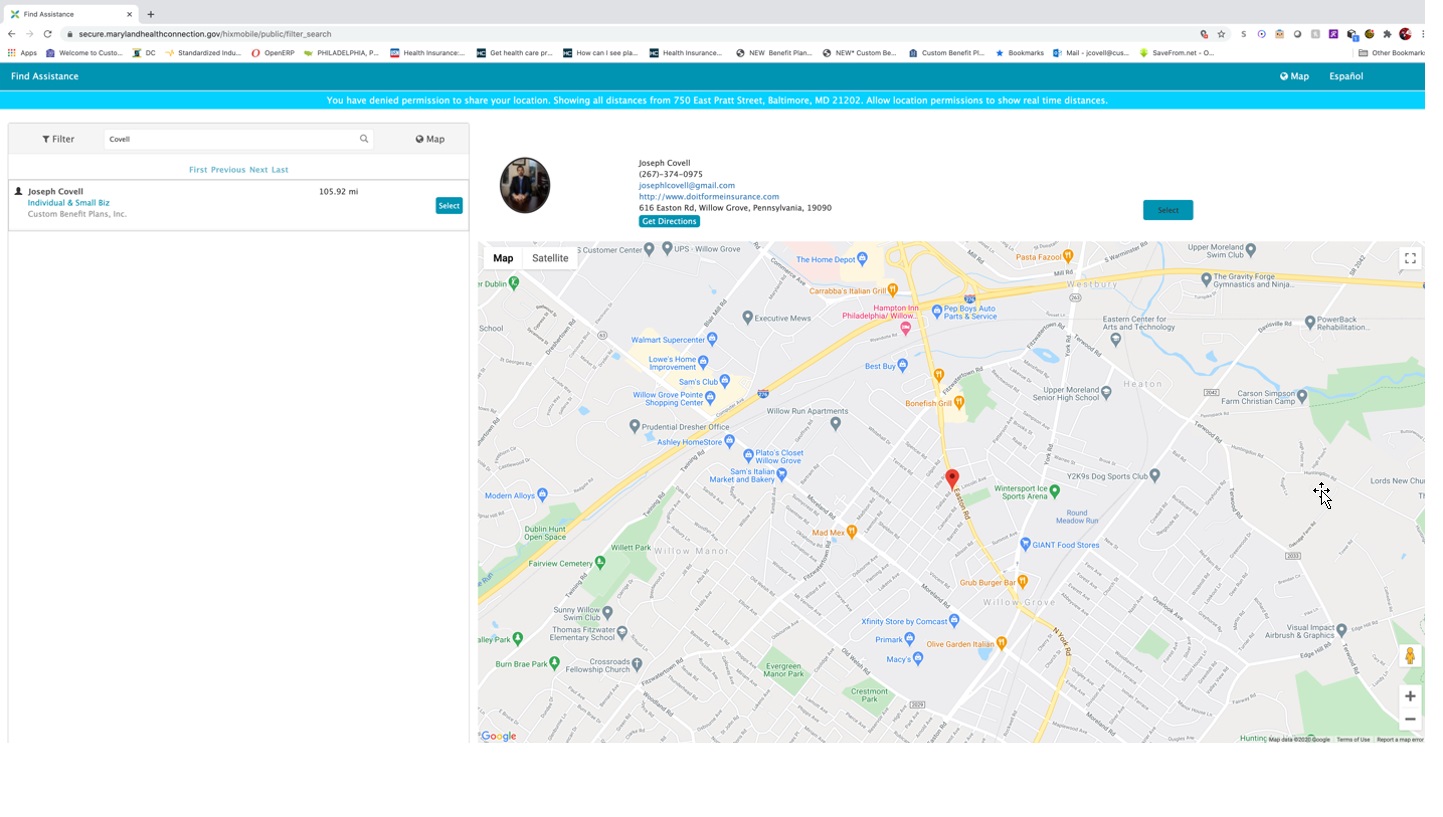Image resolution: width=1443 pixels, height=817 pixels.
Task: Click The Home Depot map marker
Action: pos(862,259)
